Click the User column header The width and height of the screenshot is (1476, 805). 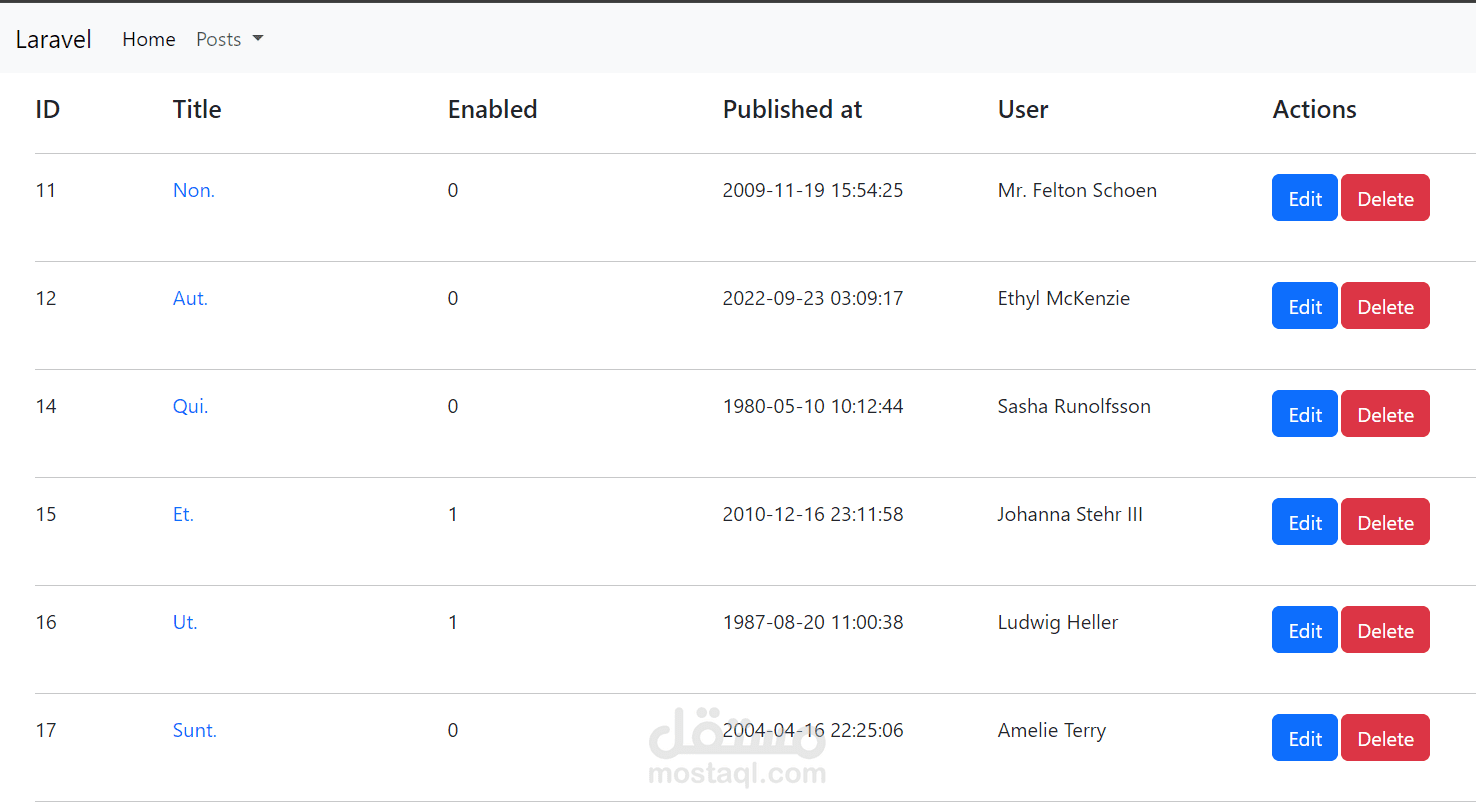point(1023,109)
